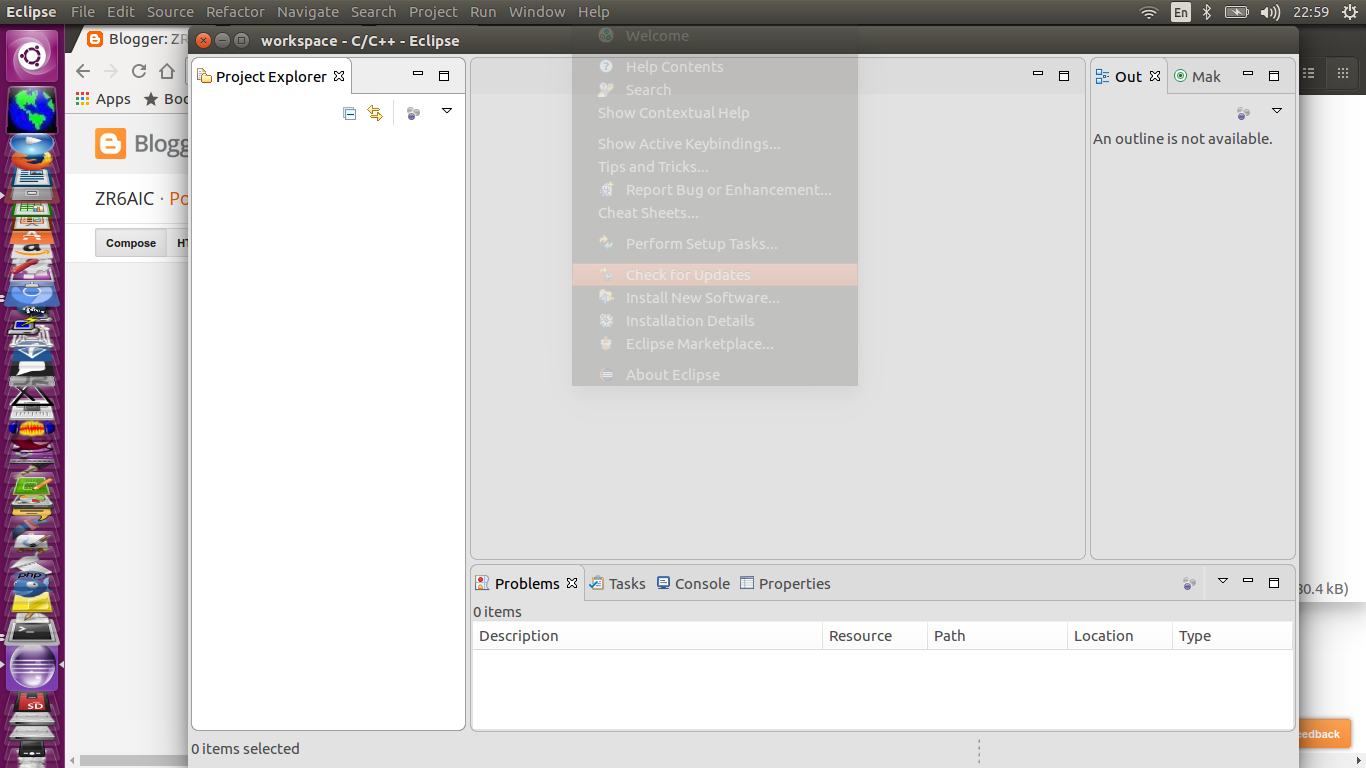
Task: Open the Bluetooth indicator menu
Action: click(1207, 12)
